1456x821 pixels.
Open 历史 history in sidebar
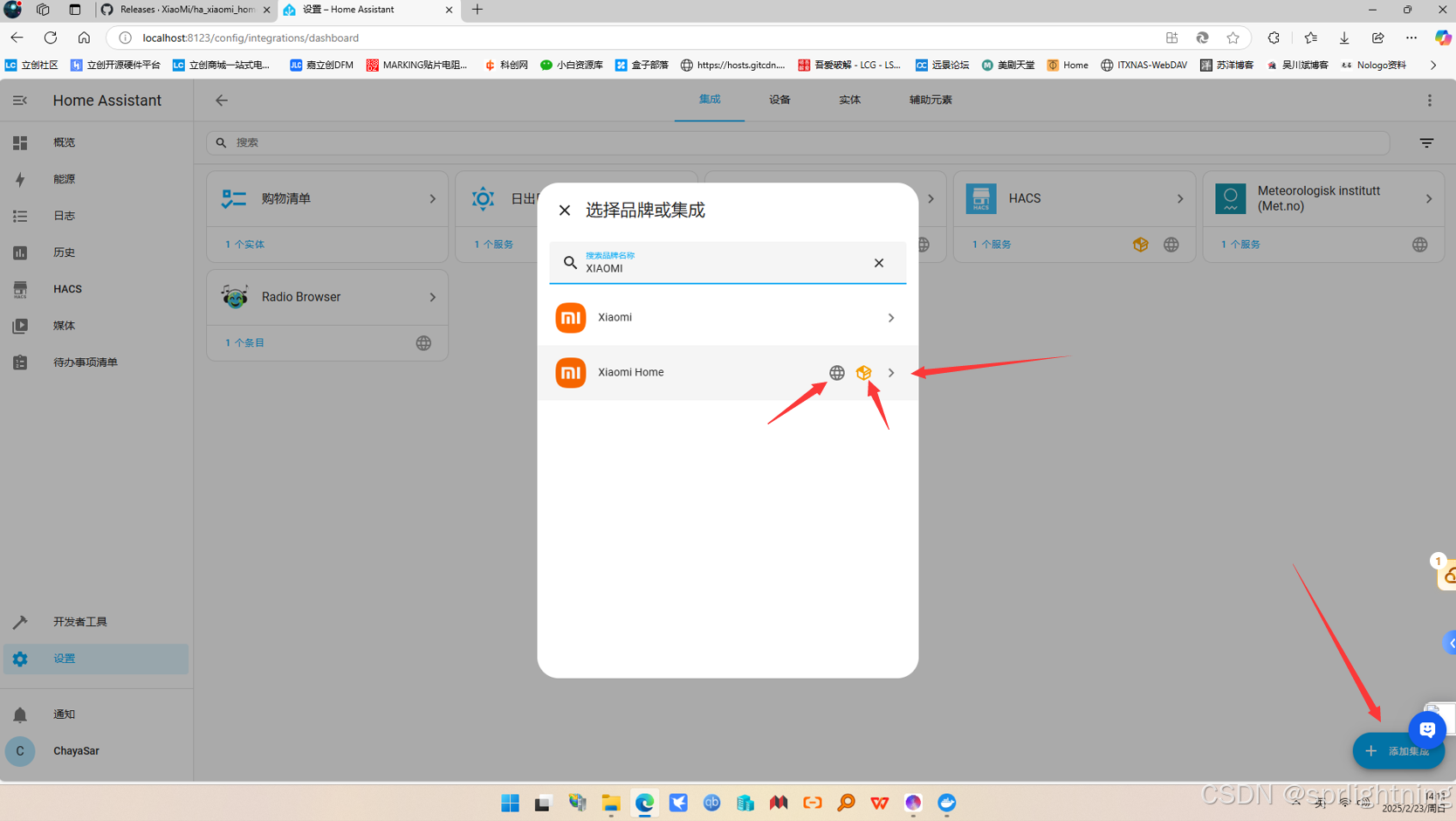point(96,252)
